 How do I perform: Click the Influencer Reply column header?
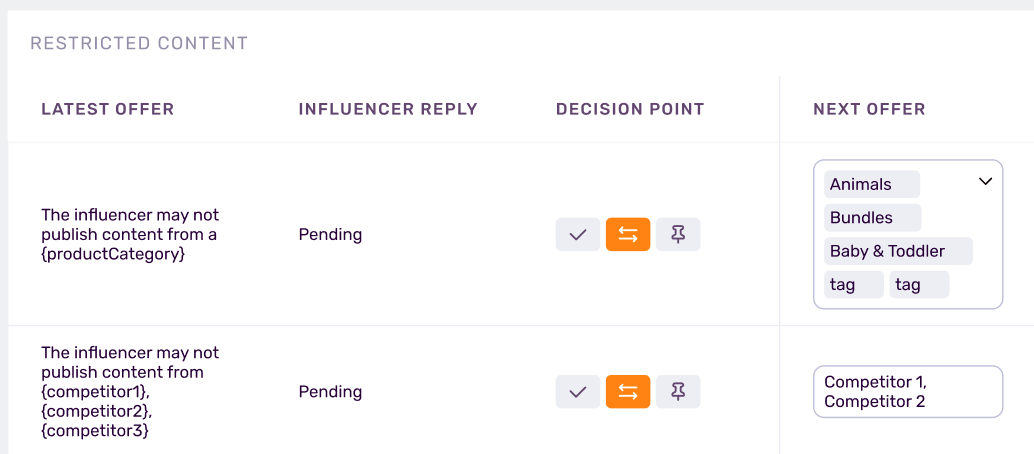tap(388, 109)
